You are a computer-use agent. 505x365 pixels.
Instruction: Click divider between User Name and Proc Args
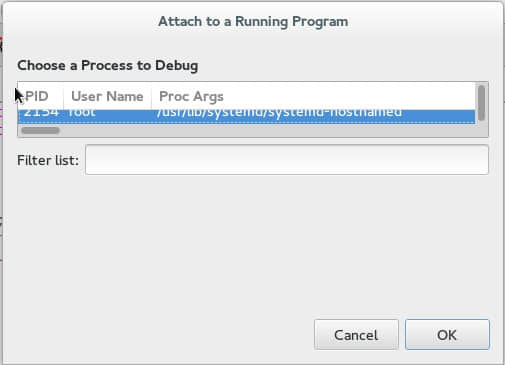(x=151, y=96)
